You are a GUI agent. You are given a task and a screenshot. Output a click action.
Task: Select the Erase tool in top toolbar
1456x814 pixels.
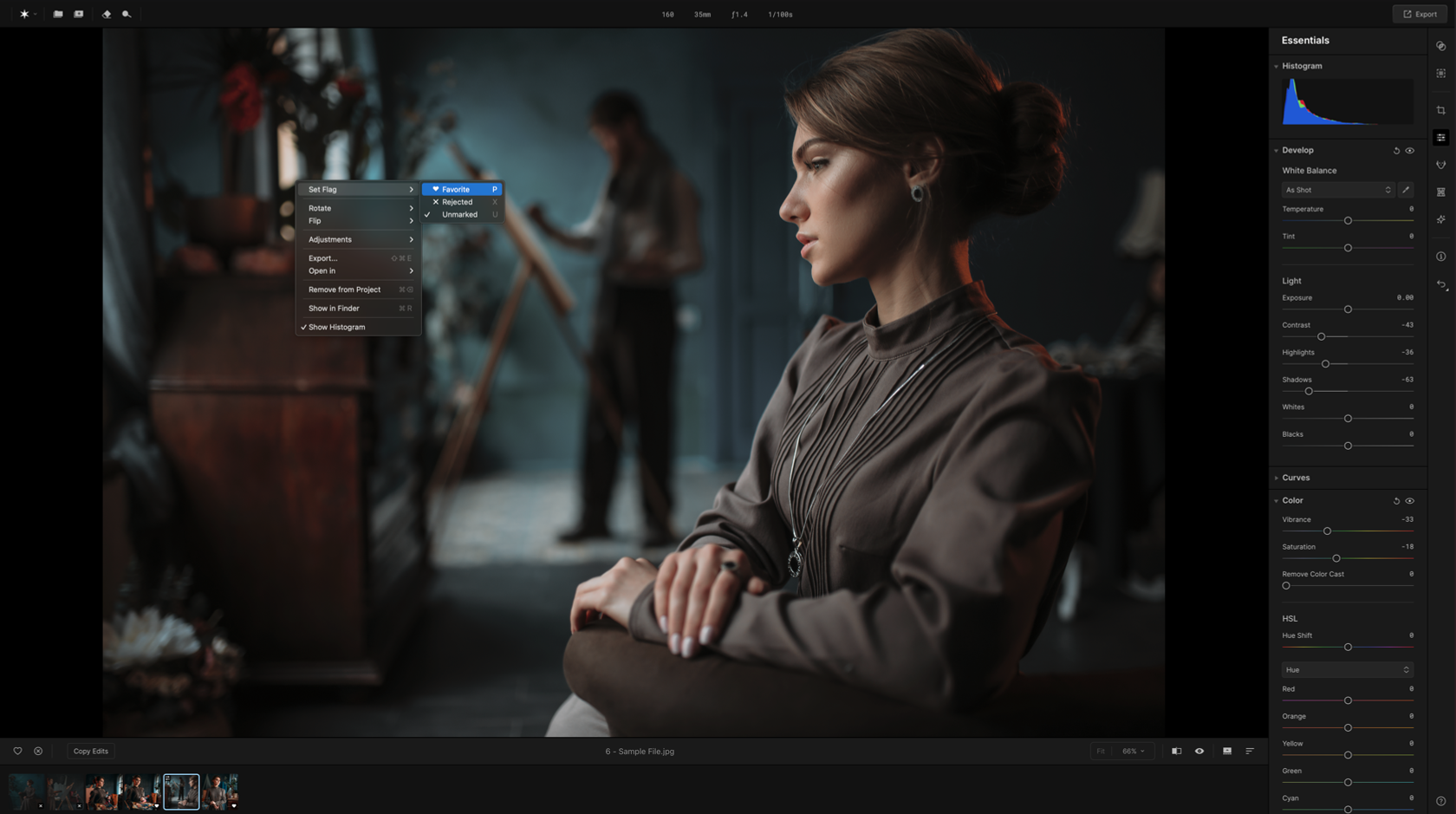pos(106,14)
